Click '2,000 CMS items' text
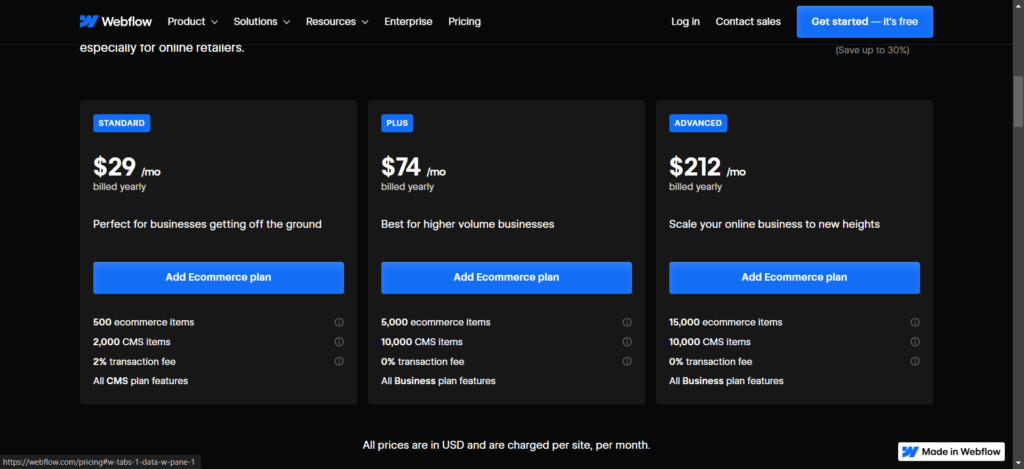The image size is (1024, 469). [x=132, y=342]
